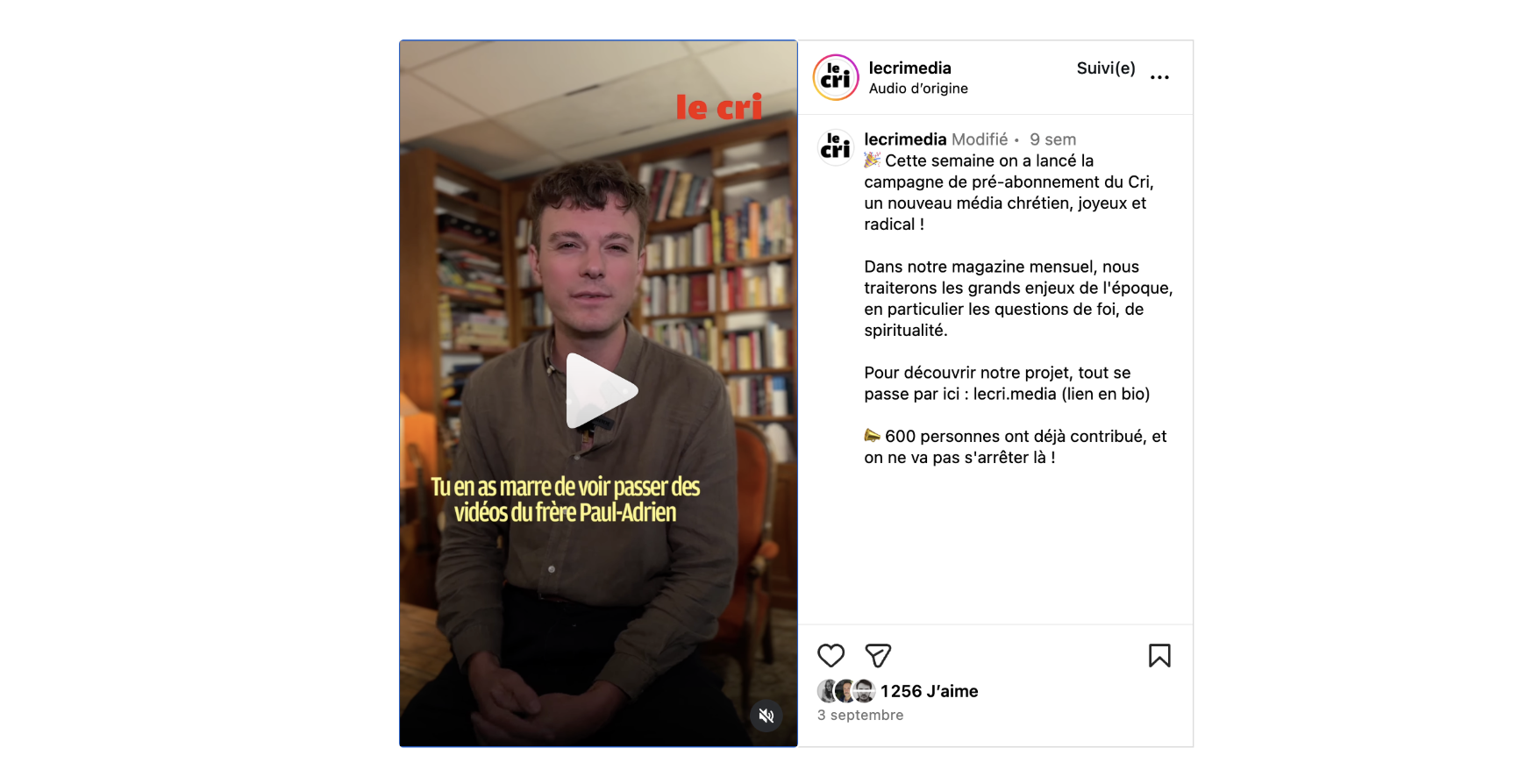
Task: Open the 9 sem timestamp link
Action: (1052, 139)
